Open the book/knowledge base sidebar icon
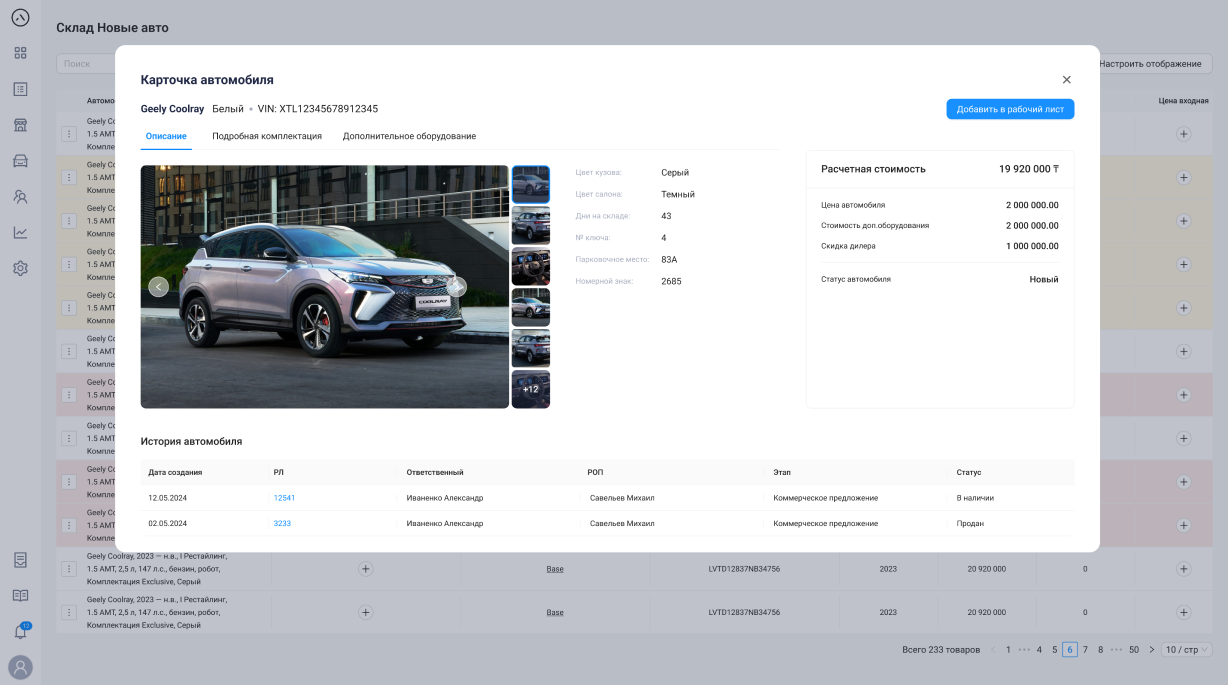Viewport: 1228px width, 685px height. tap(20, 595)
